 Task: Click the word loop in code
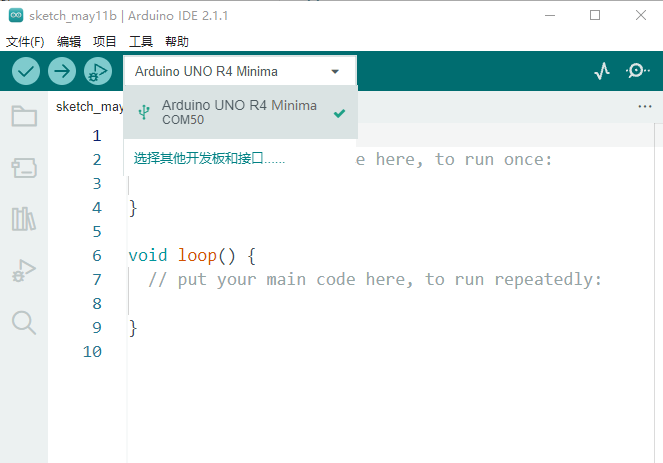pos(197,255)
